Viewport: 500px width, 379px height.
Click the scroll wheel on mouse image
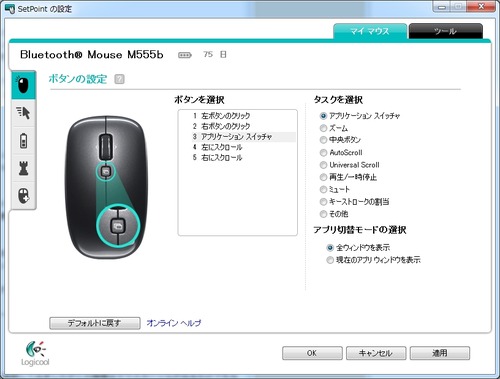point(106,147)
